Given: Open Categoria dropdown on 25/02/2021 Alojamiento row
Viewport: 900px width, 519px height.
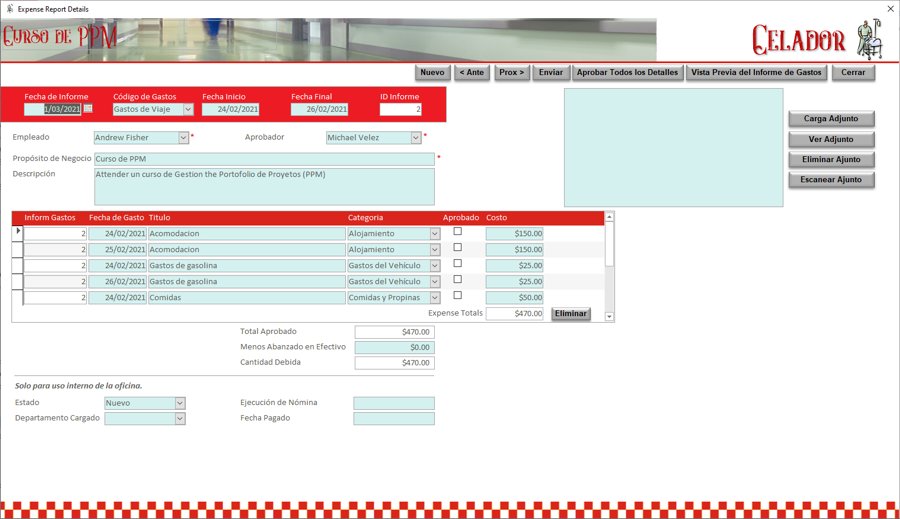Looking at the screenshot, I should [x=435, y=250].
